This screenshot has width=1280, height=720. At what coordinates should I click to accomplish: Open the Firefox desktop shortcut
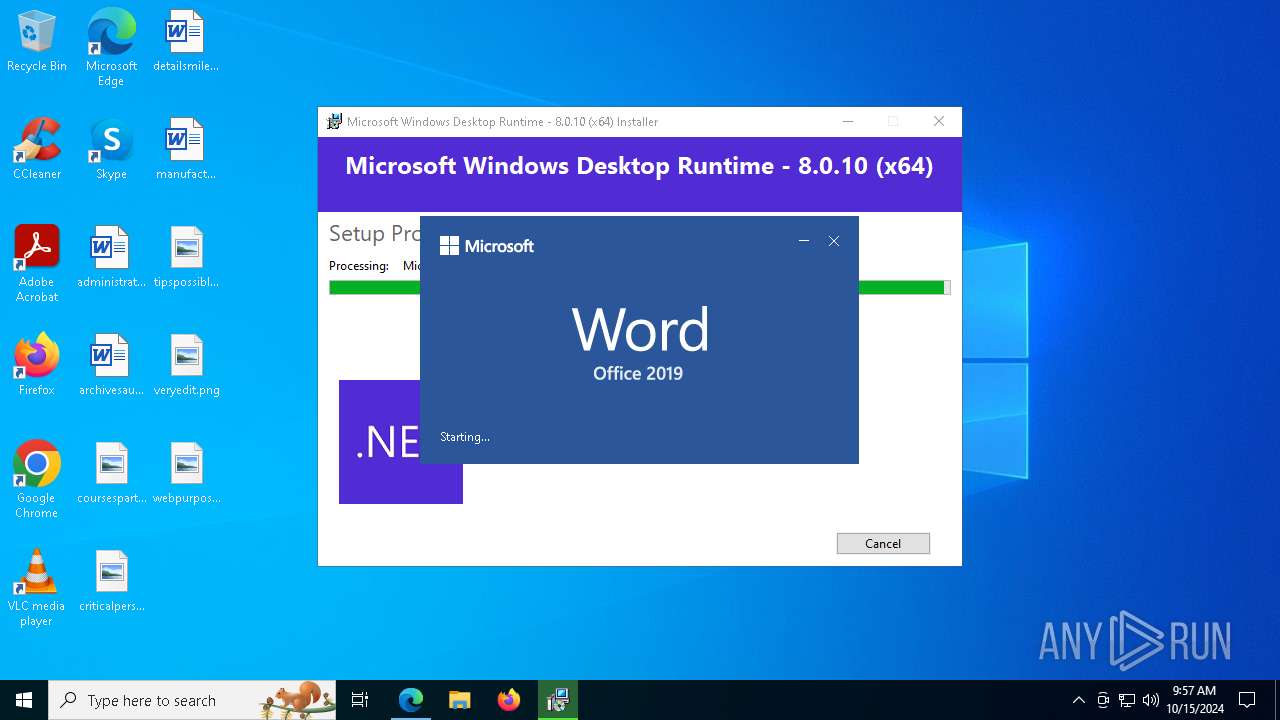pos(37,366)
